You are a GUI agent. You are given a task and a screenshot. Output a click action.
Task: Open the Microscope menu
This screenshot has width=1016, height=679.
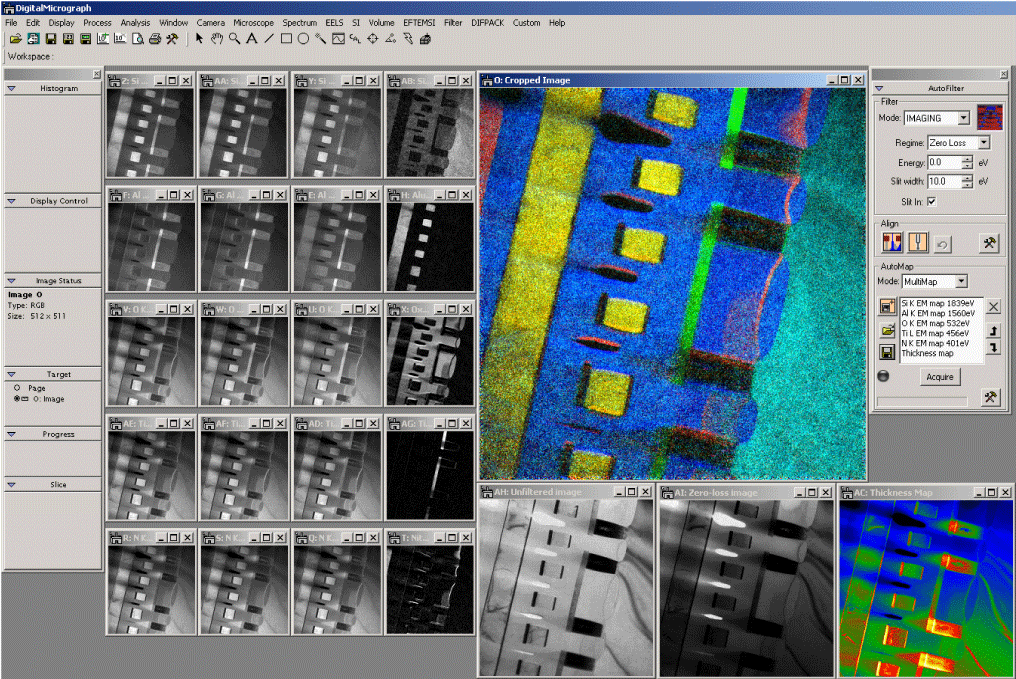(253, 22)
